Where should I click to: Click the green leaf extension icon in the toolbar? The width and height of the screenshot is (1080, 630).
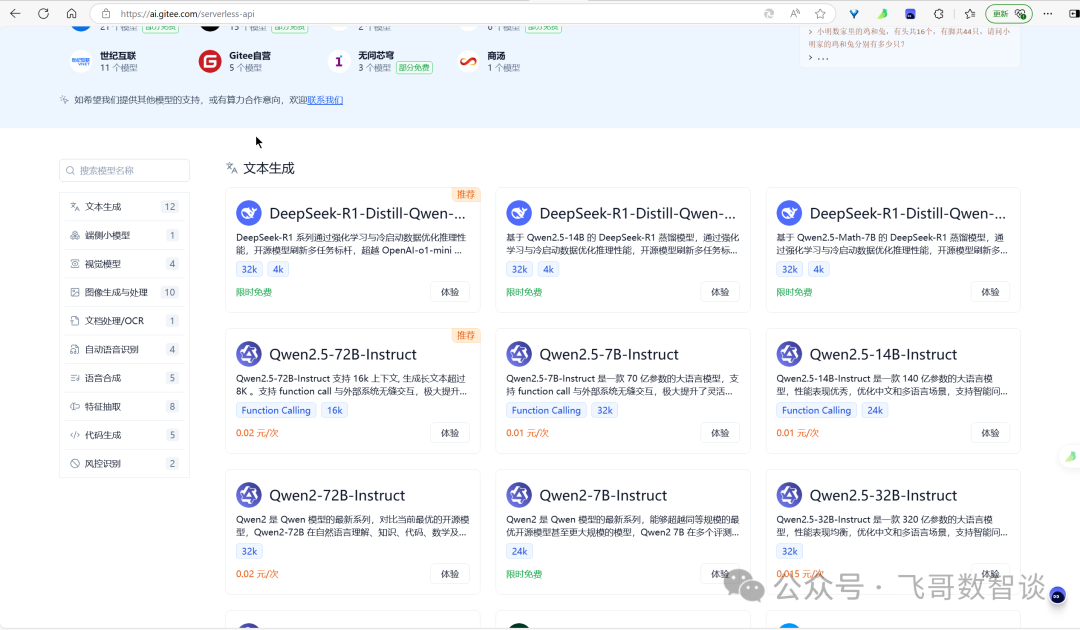click(x=882, y=13)
